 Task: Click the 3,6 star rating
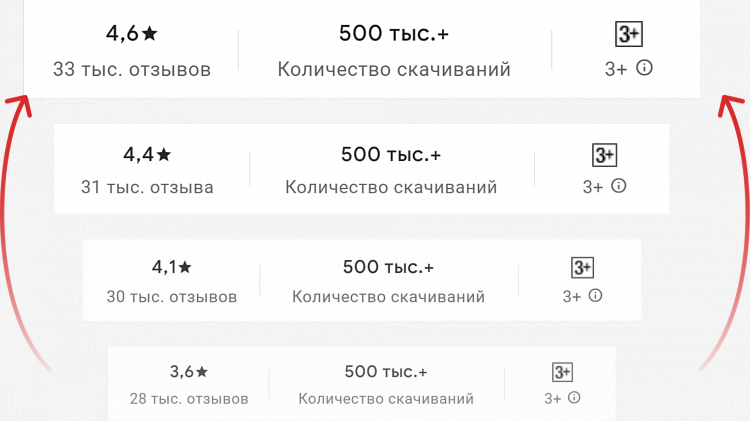[188, 372]
